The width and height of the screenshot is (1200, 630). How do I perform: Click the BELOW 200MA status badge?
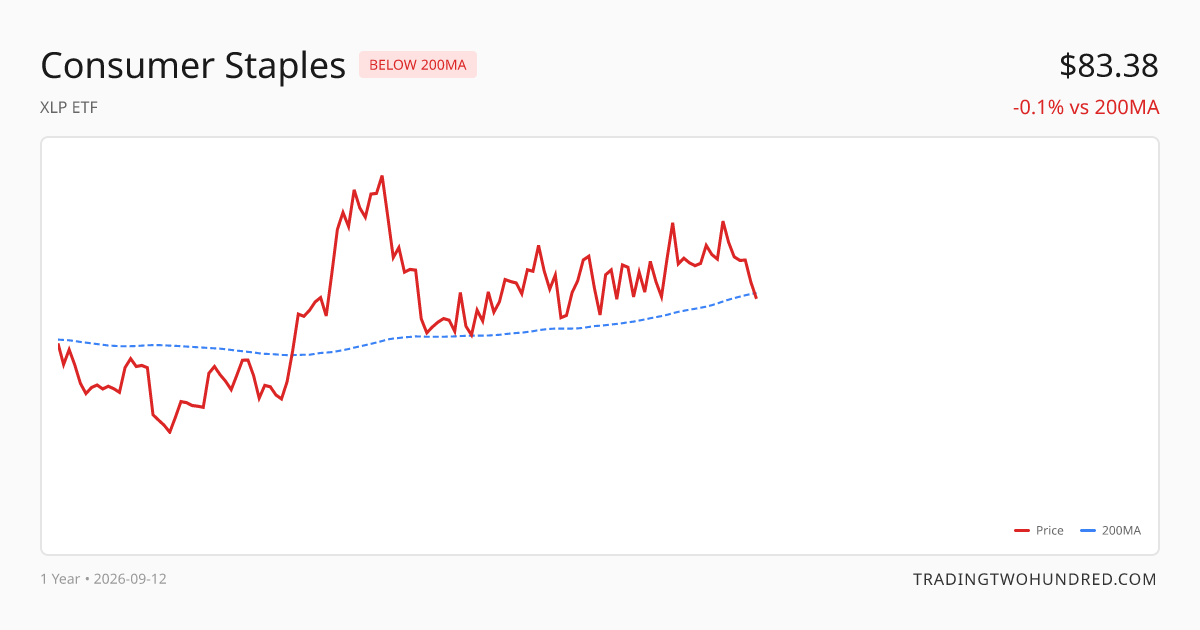tap(418, 65)
